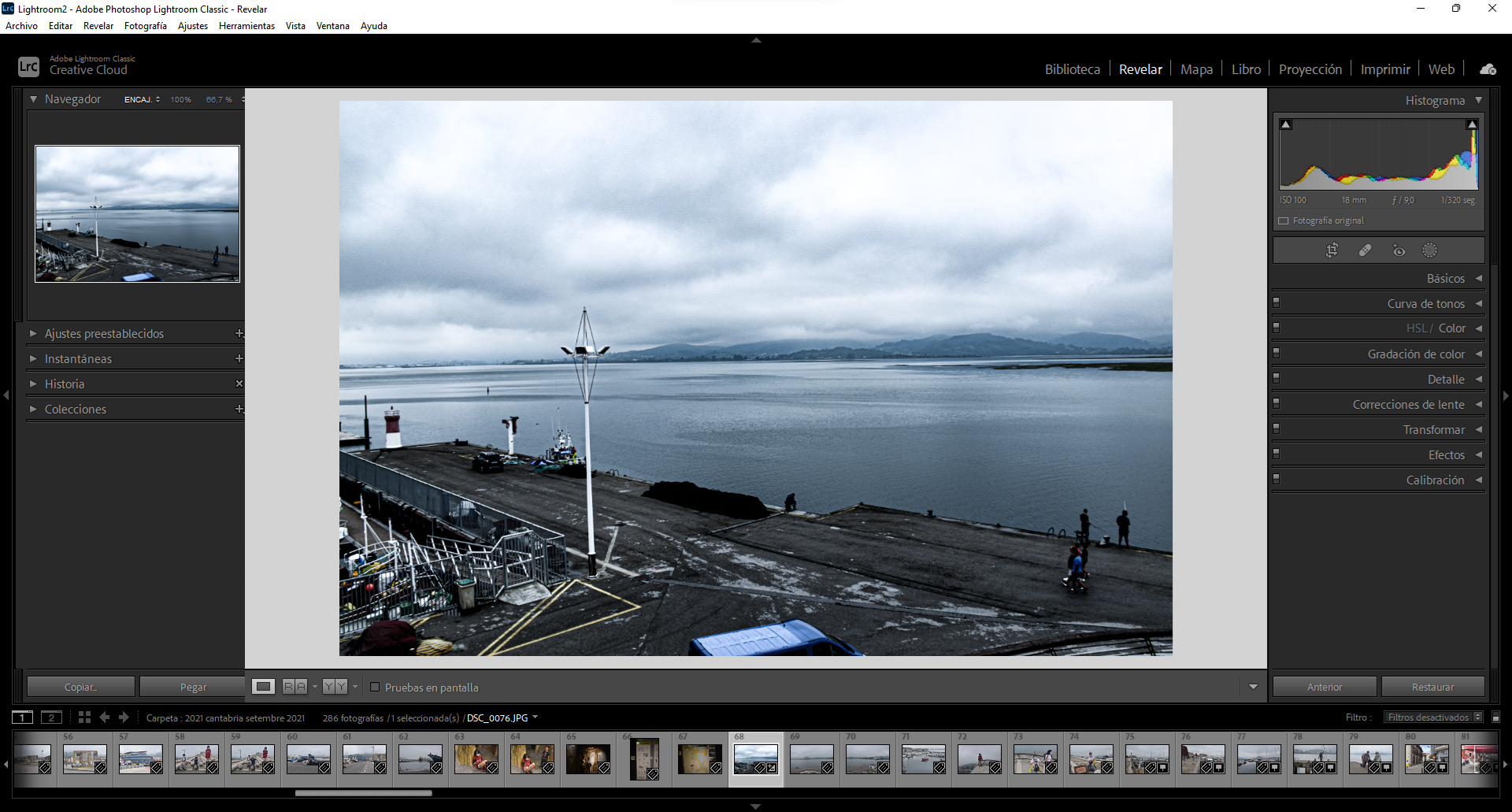
Task: Select the Crop overlay tool
Action: coord(1332,250)
